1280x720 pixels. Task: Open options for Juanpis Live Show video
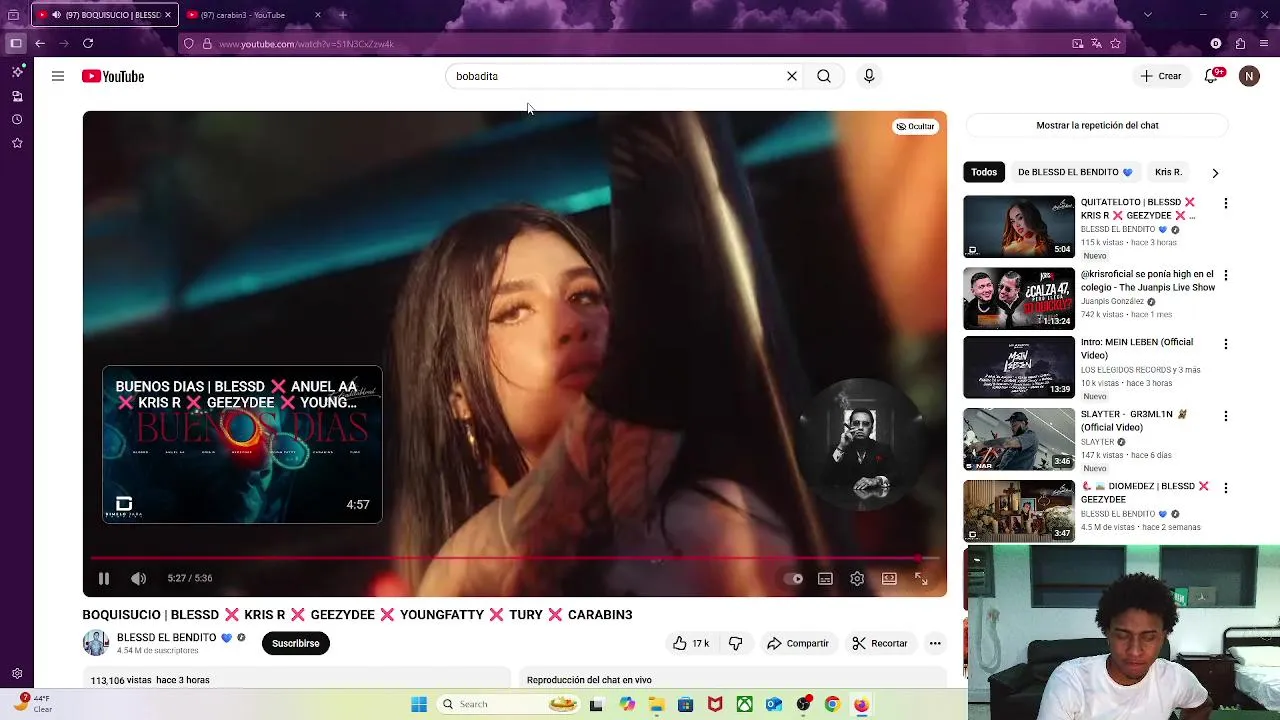pos(1226,276)
